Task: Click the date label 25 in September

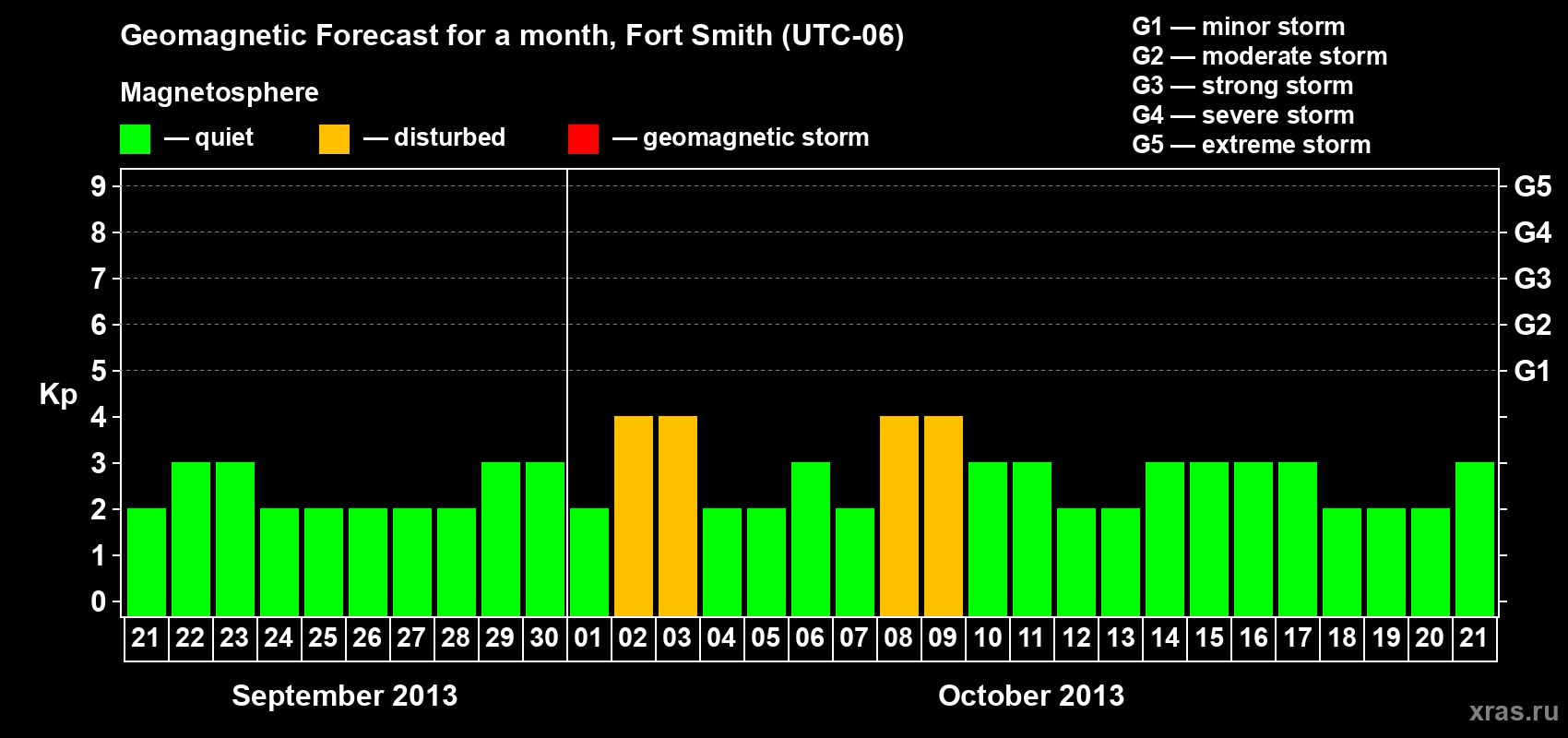Action: [323, 637]
